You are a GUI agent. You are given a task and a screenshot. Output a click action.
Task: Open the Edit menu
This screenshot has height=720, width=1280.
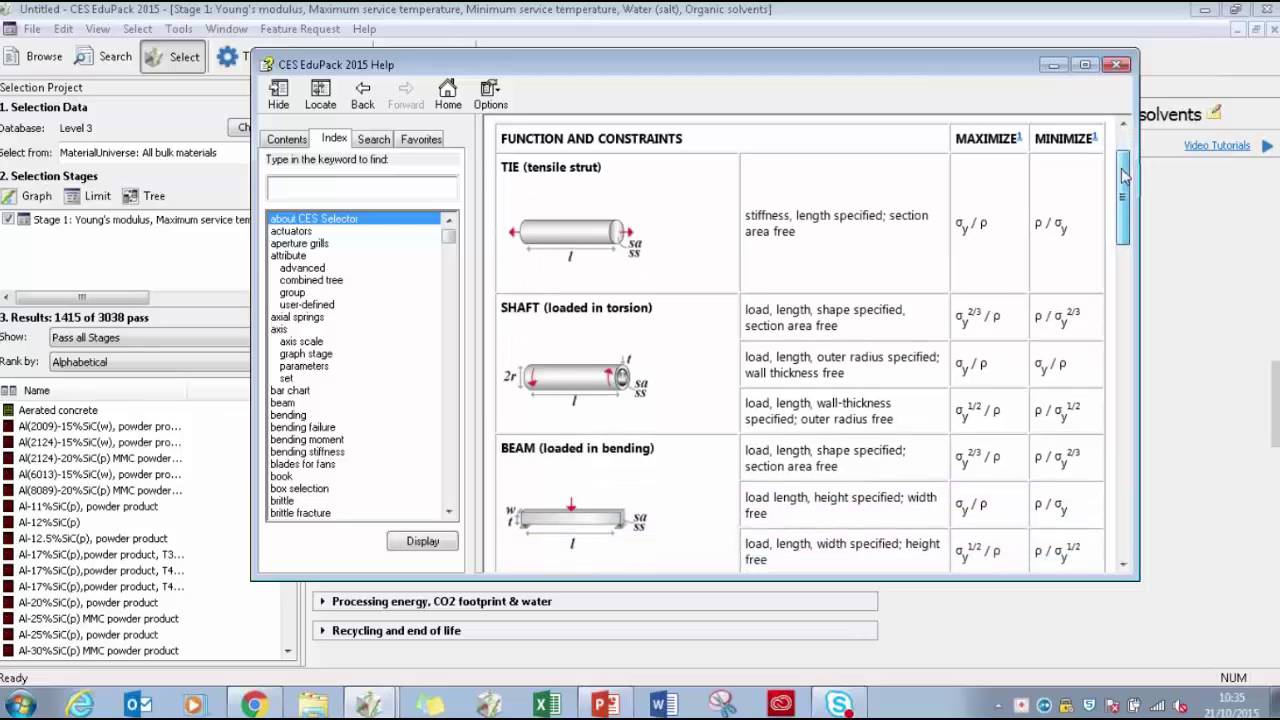63,29
